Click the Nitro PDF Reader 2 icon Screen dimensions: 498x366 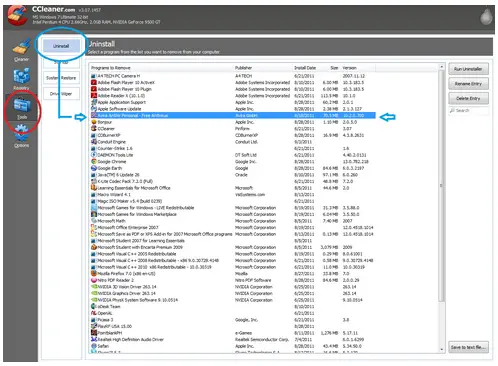point(94,280)
